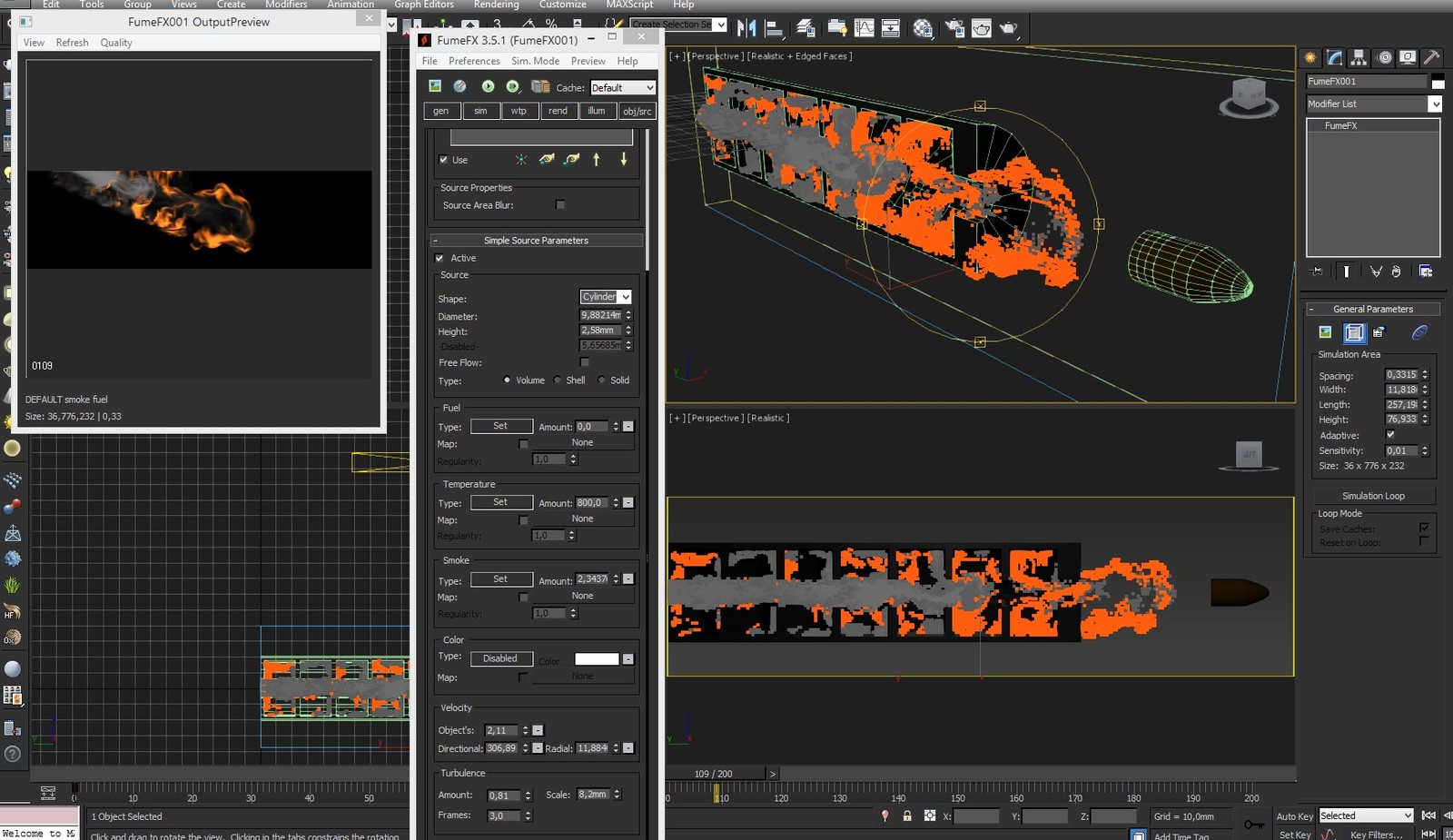1453x840 pixels.
Task: Click the Auto Key button
Action: click(x=1294, y=816)
